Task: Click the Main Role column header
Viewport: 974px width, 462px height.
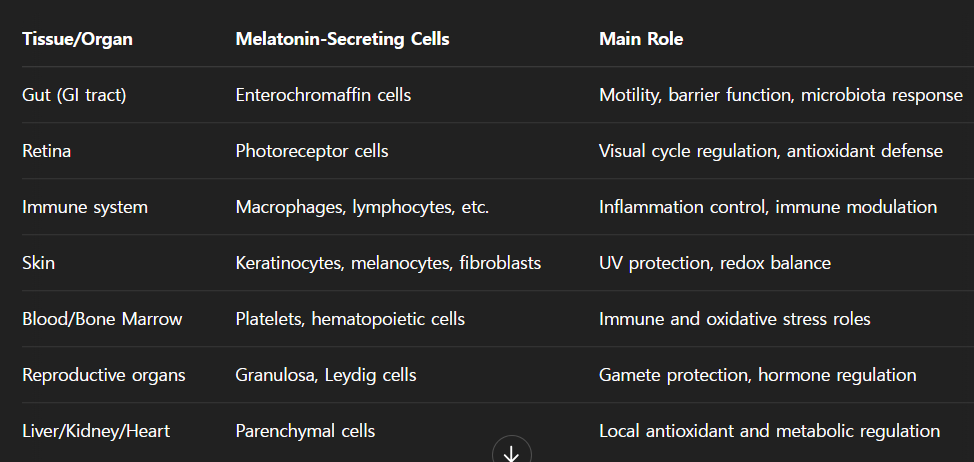Action: click(x=641, y=39)
